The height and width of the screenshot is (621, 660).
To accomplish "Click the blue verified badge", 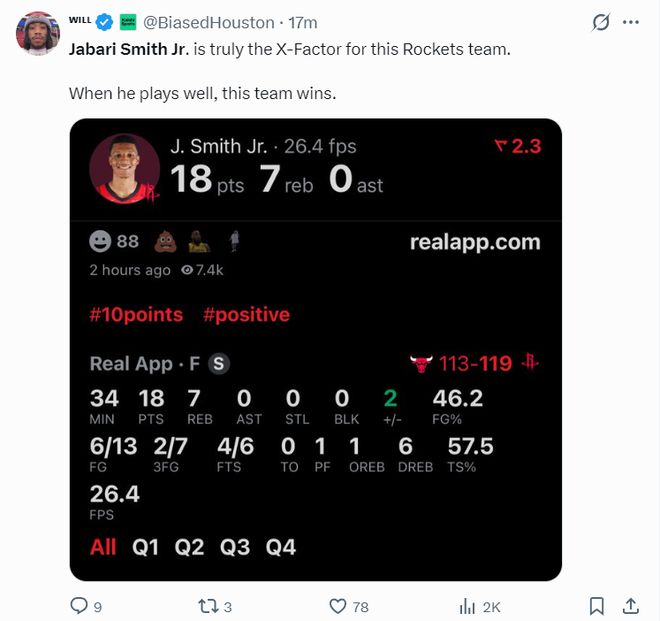I will click(x=106, y=21).
